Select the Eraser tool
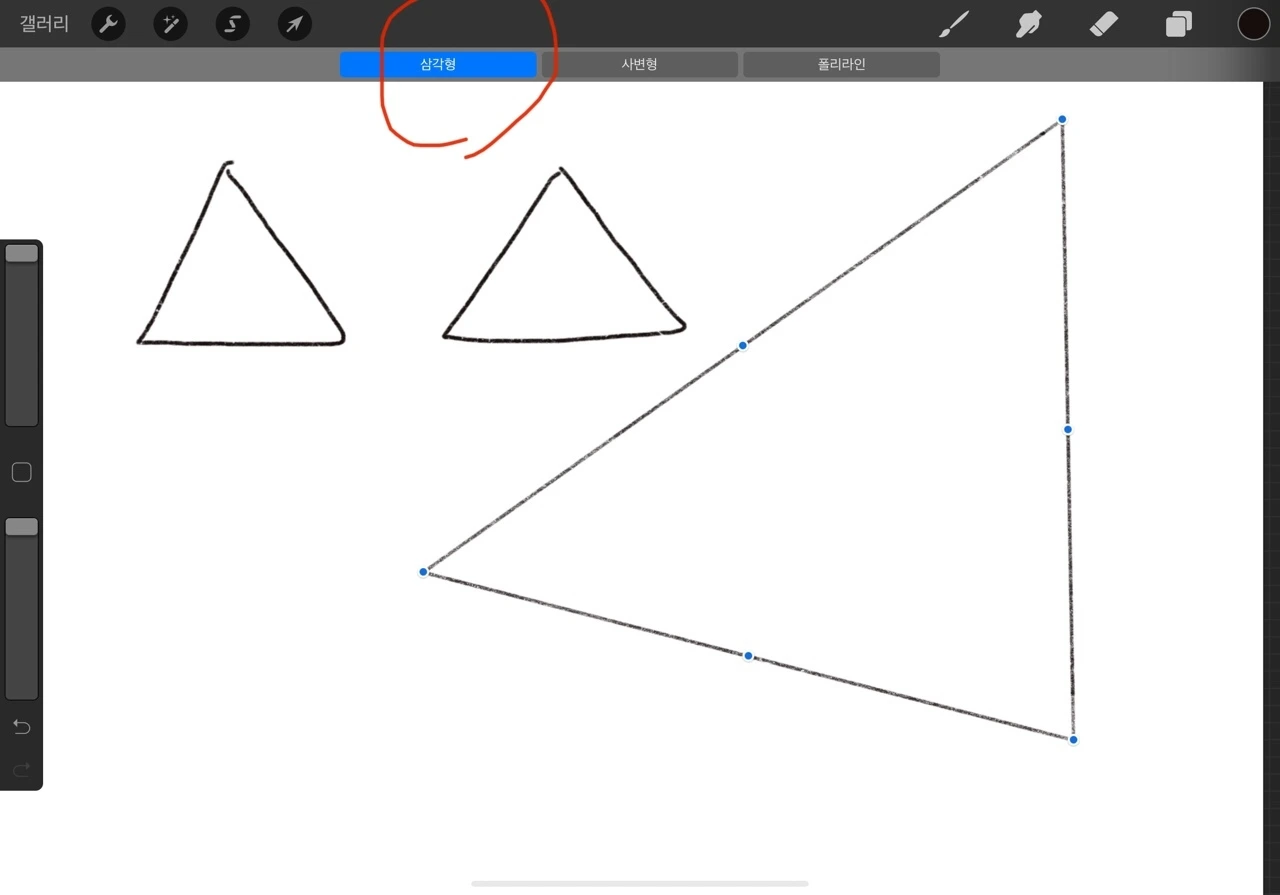The width and height of the screenshot is (1280, 895). tap(1103, 24)
